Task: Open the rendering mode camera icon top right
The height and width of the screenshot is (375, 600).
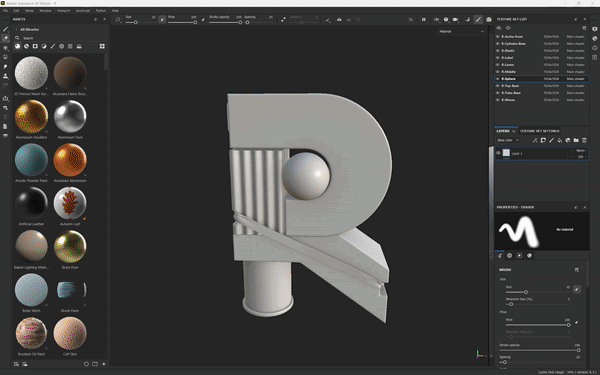Action: 489,19
